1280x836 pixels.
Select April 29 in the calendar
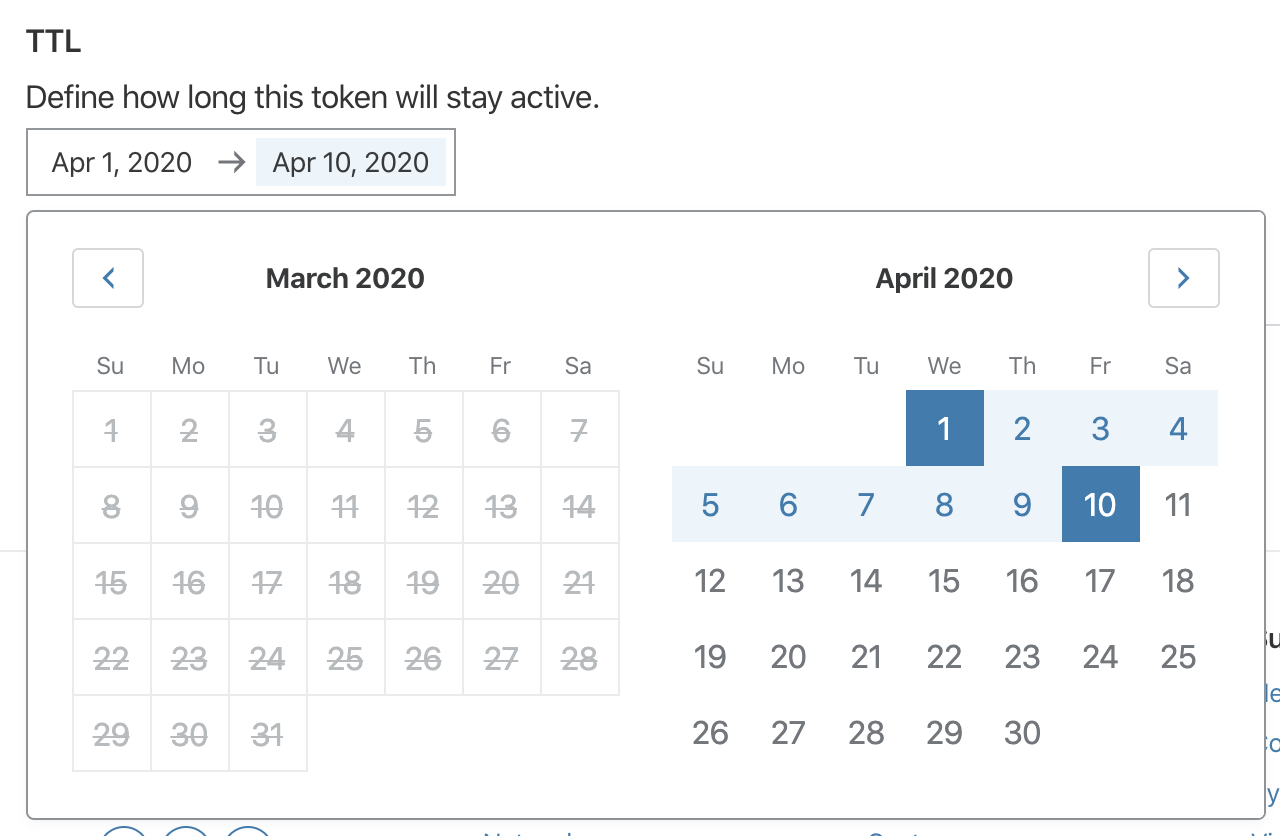click(x=944, y=732)
